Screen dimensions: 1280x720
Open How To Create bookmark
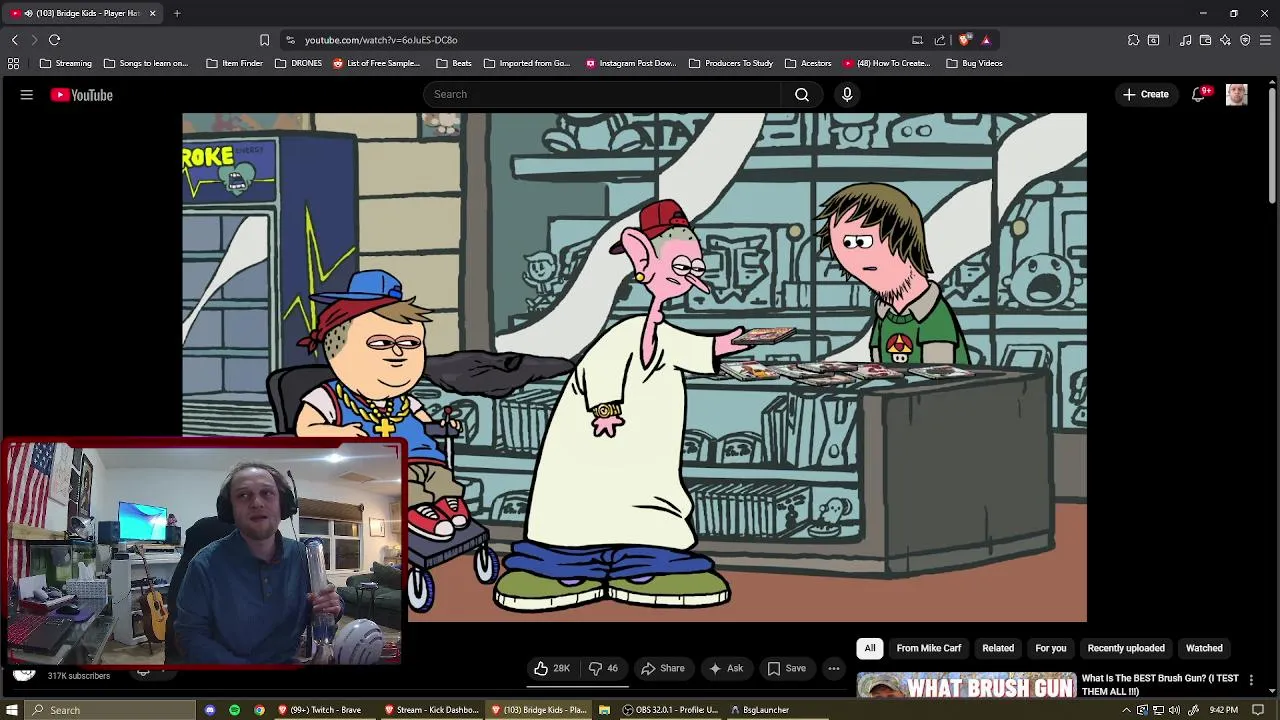click(887, 63)
